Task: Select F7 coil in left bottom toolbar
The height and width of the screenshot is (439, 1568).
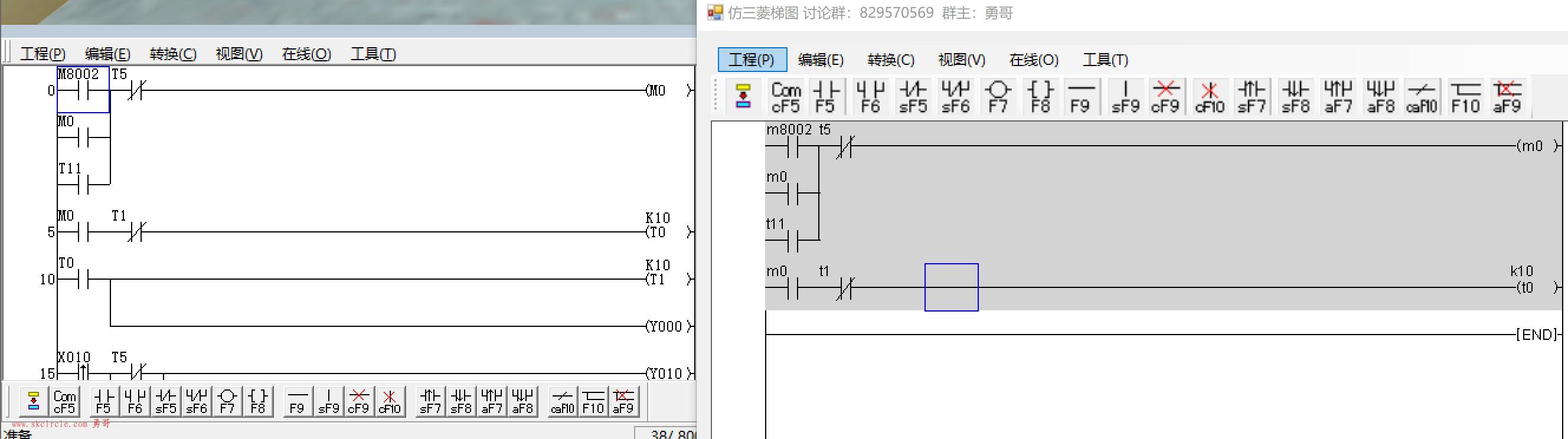Action: tap(227, 401)
